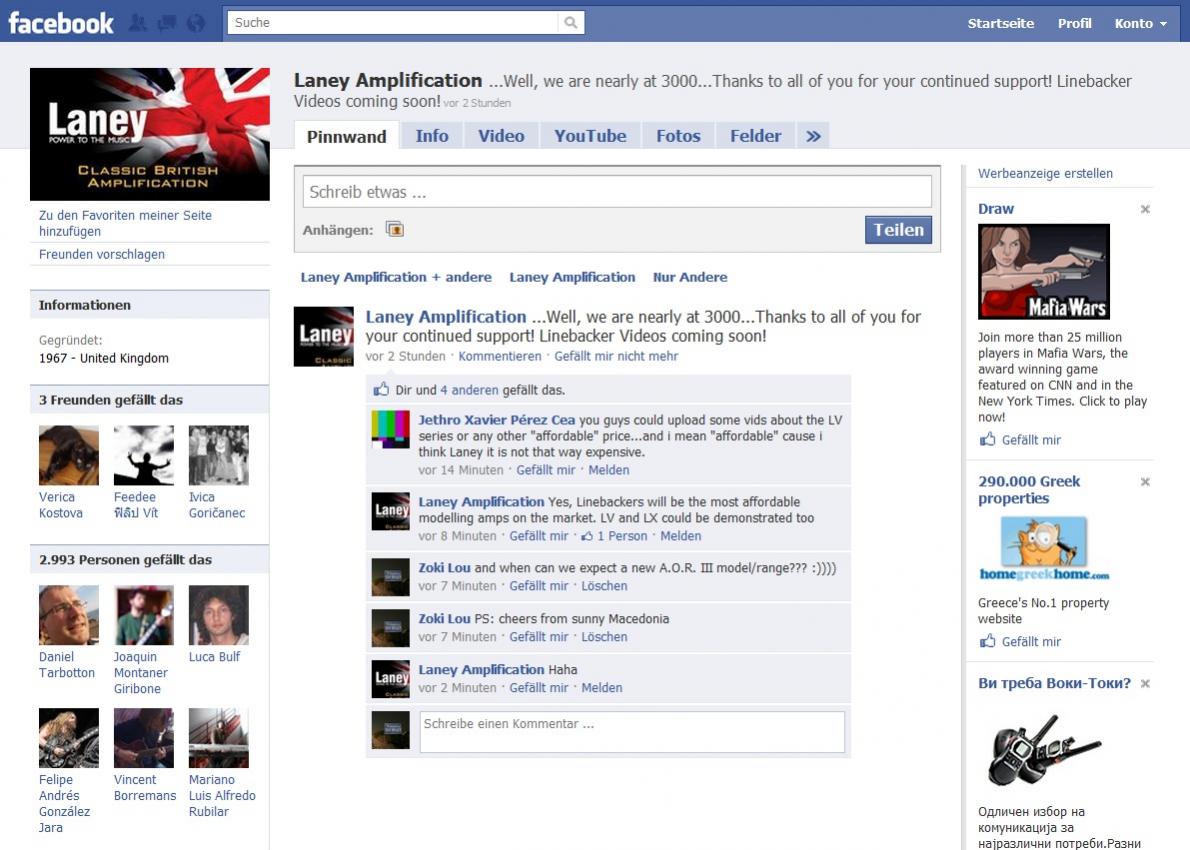The image size is (1190, 850).
Task: Open Daniel Tarbotton's profile picture
Action: pyautogui.click(x=69, y=615)
